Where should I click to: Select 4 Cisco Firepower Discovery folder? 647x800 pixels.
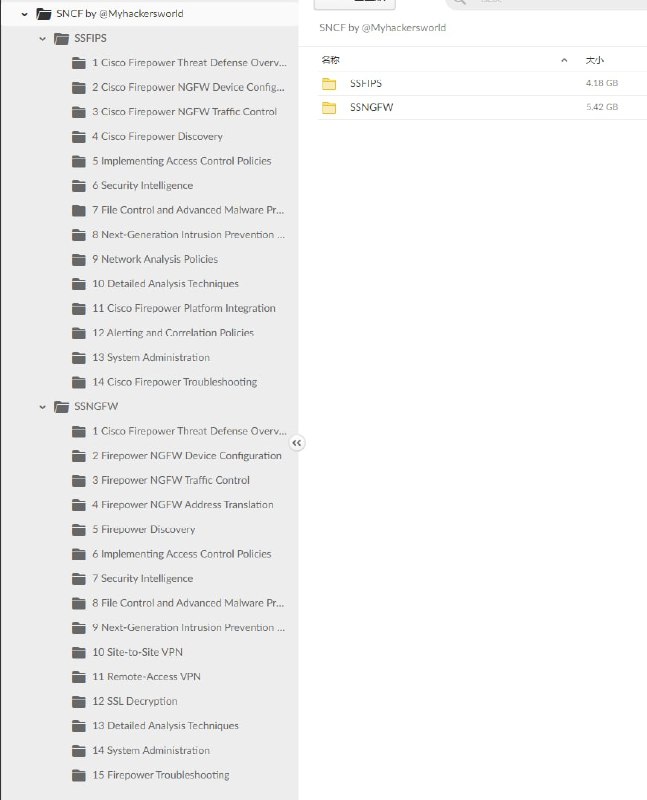tap(157, 136)
